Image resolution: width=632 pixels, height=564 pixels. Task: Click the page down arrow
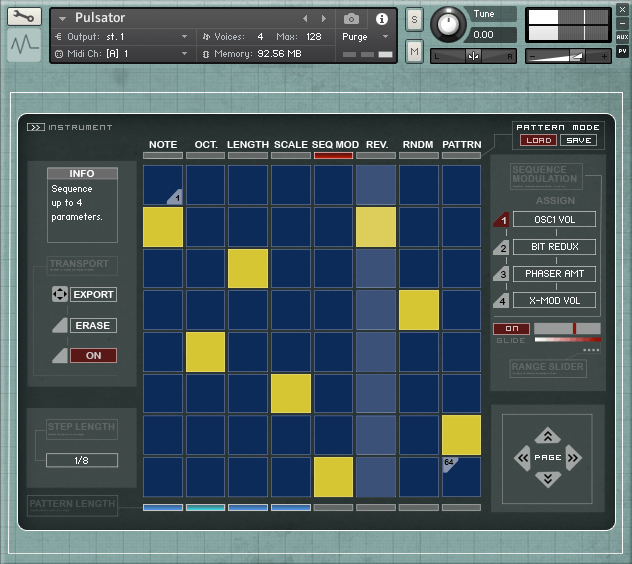coord(547,480)
